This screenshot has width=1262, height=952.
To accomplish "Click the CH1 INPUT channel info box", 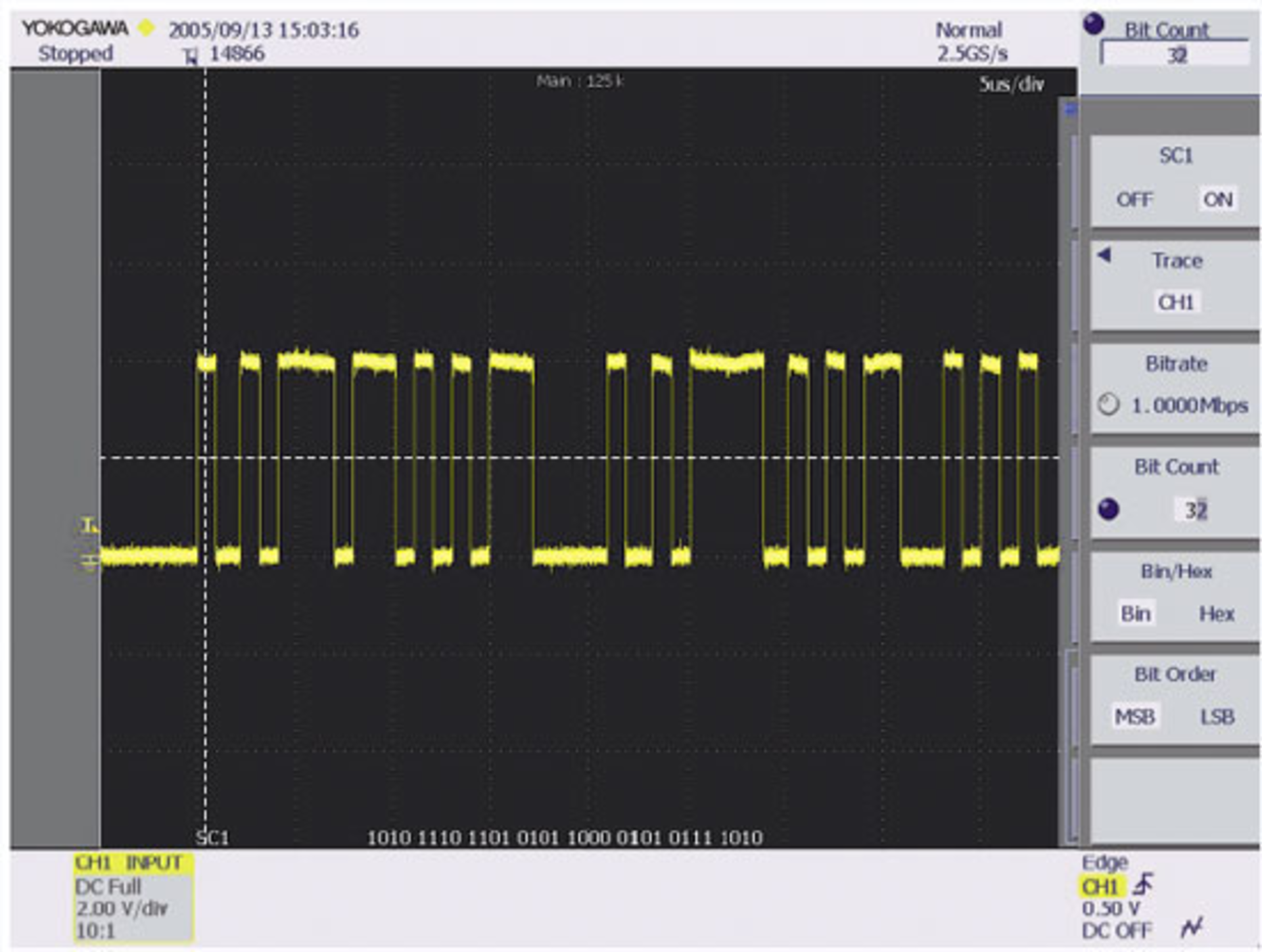I will [x=133, y=897].
